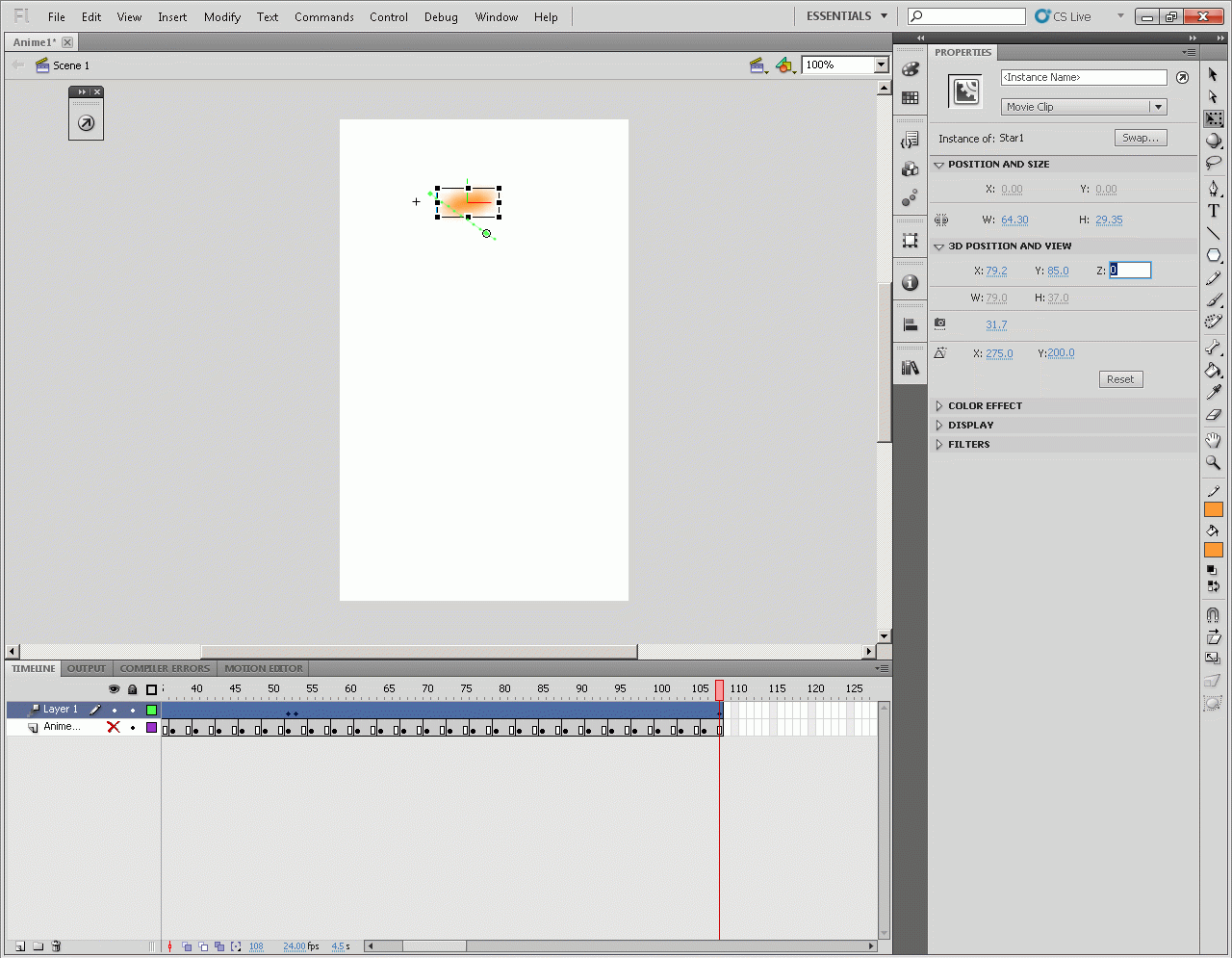Click the Delete layer trash icon
Viewport: 1232px width, 958px height.
[x=56, y=946]
